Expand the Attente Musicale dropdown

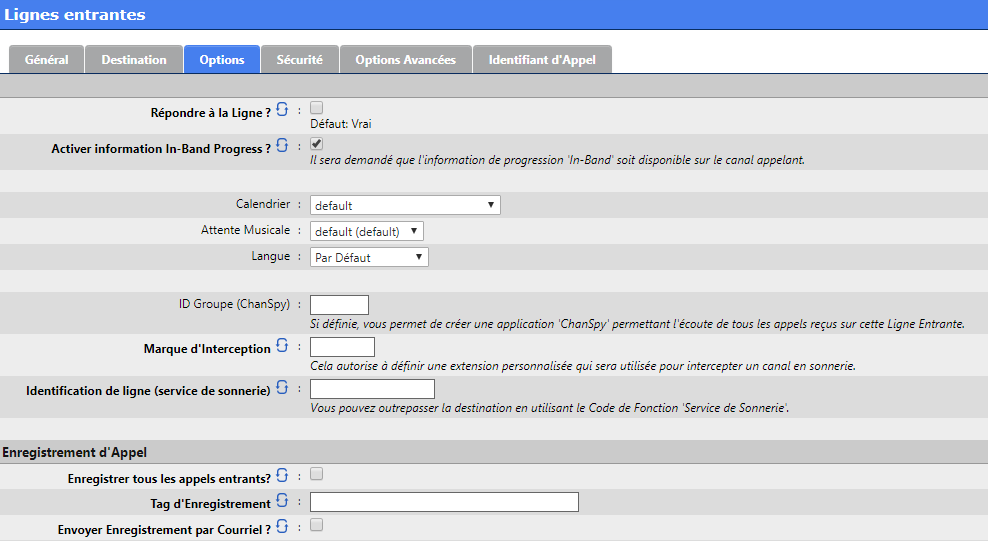click(x=367, y=231)
